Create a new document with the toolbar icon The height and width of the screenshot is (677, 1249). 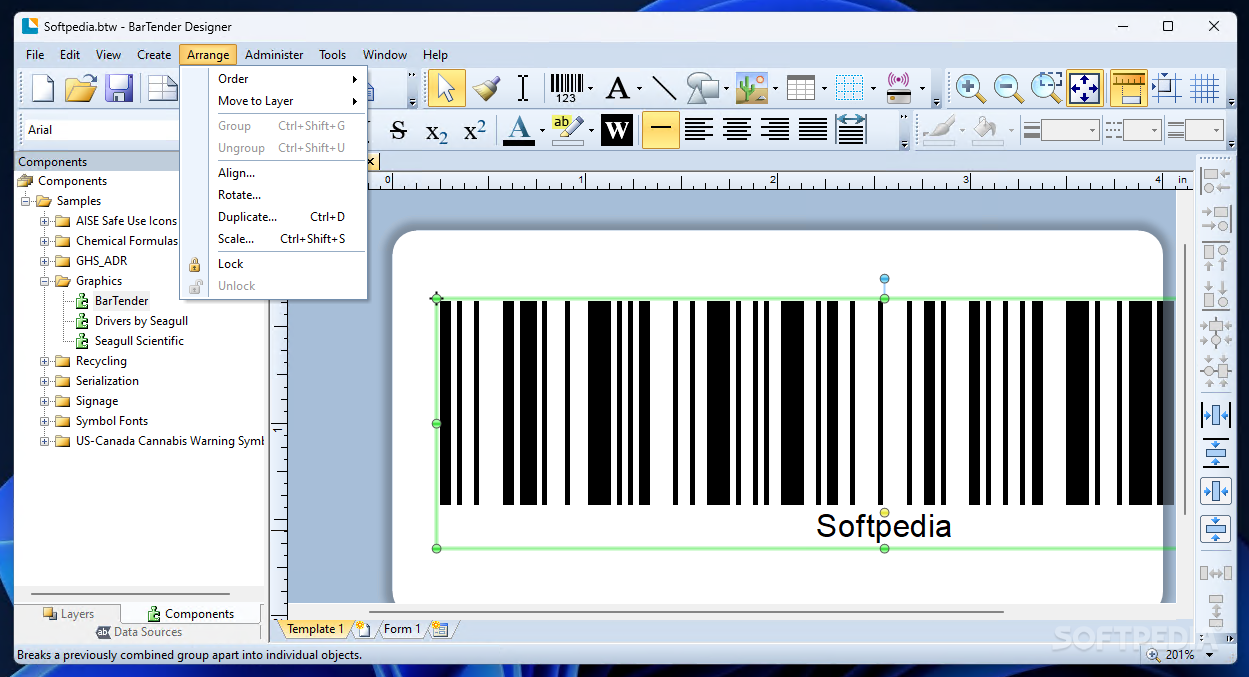point(43,88)
